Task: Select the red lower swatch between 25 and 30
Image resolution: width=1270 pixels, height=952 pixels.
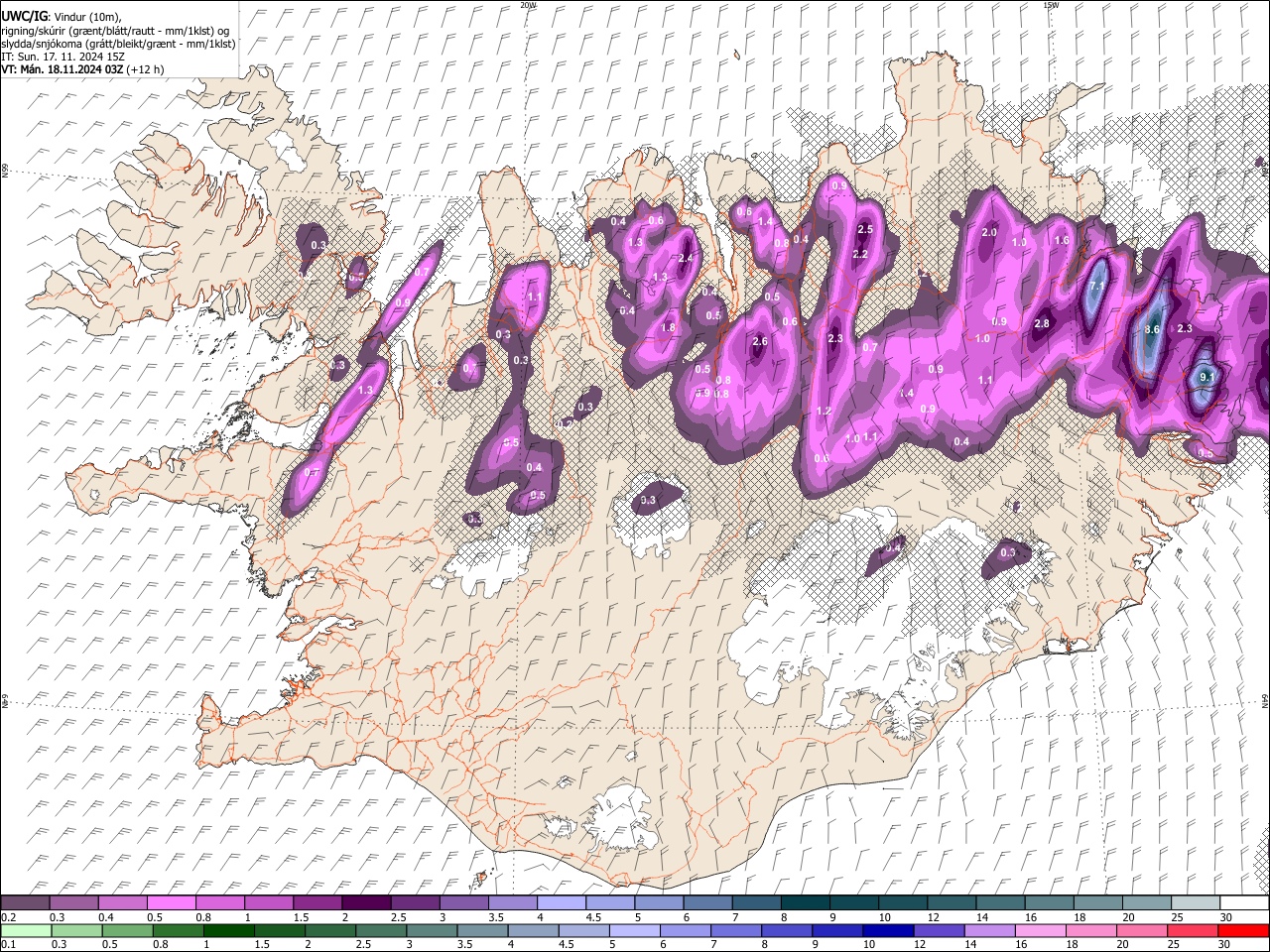Action: point(1195,930)
